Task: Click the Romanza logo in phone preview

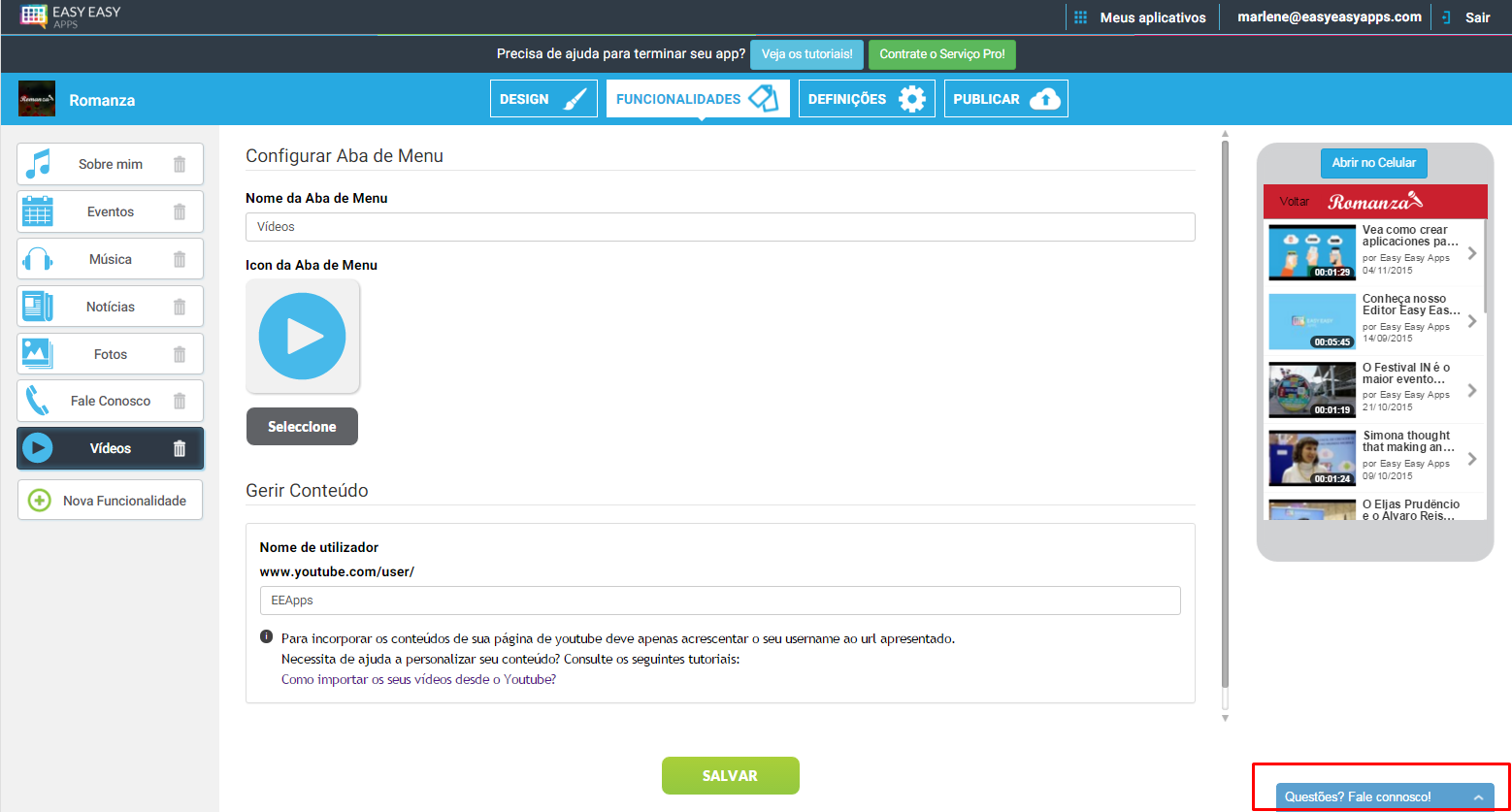Action: tap(1375, 202)
